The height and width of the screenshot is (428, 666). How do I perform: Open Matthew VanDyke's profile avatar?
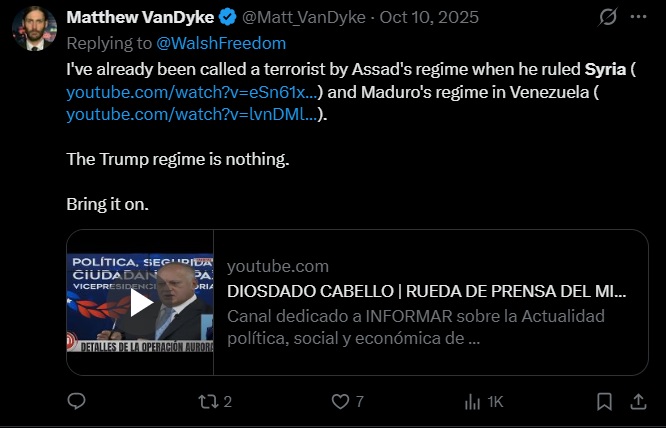click(34, 28)
